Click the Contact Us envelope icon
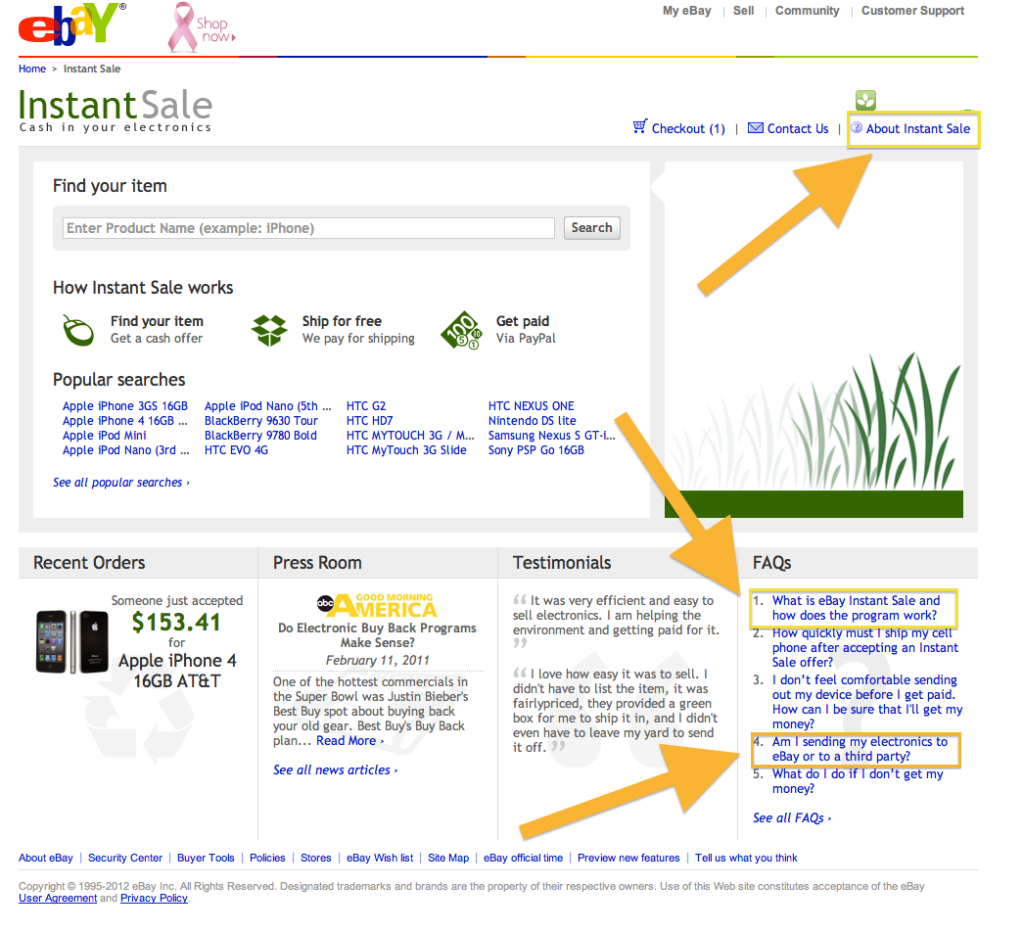This screenshot has height=931, width=1023. [756, 128]
